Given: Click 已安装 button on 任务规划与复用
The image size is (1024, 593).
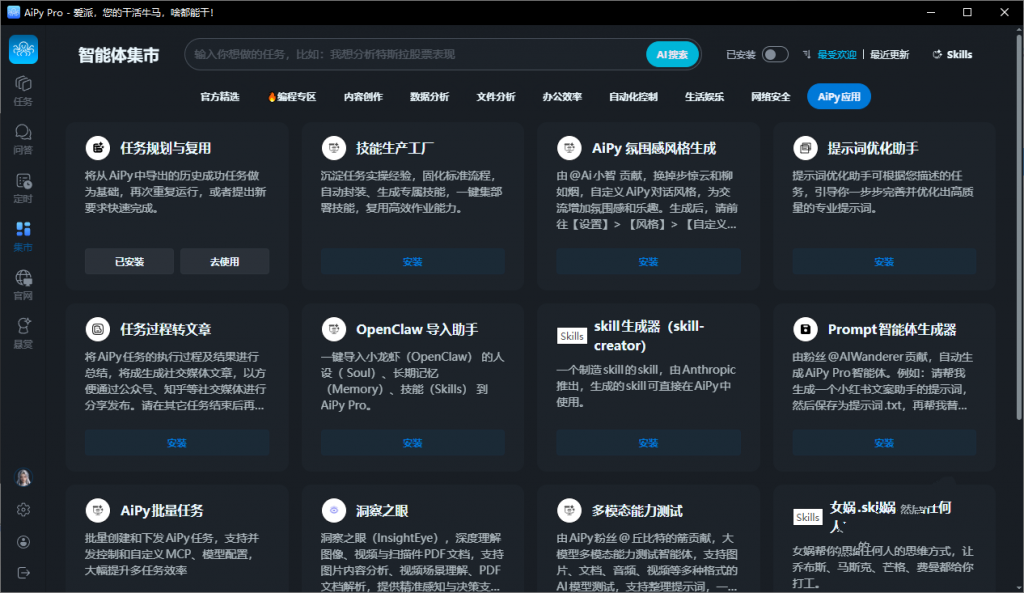Looking at the screenshot, I should pos(129,261).
